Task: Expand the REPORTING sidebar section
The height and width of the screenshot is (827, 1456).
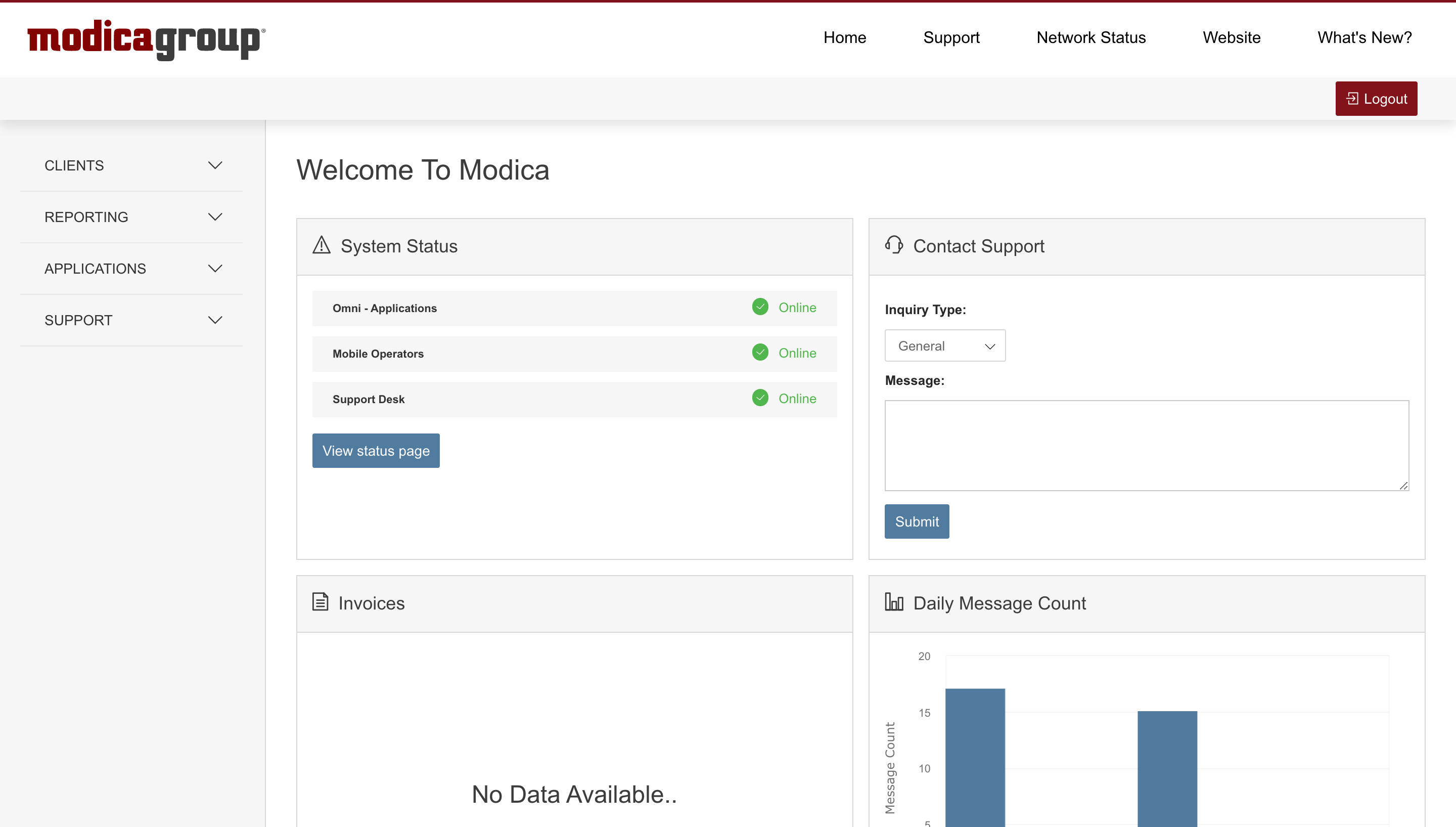Action: click(131, 217)
